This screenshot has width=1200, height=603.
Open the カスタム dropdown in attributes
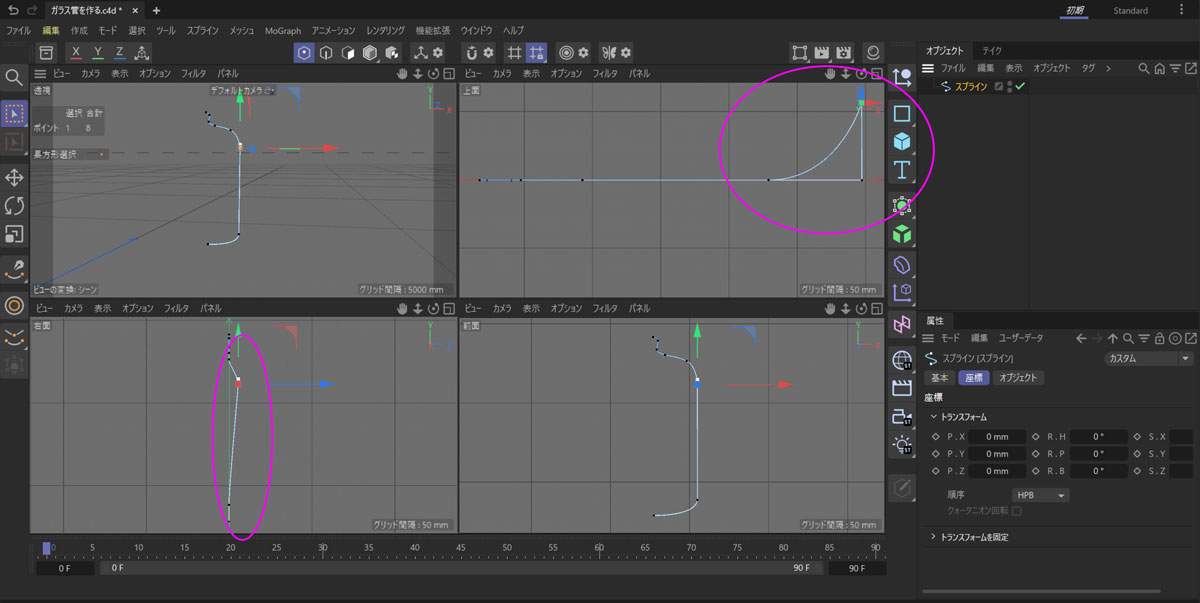1149,358
